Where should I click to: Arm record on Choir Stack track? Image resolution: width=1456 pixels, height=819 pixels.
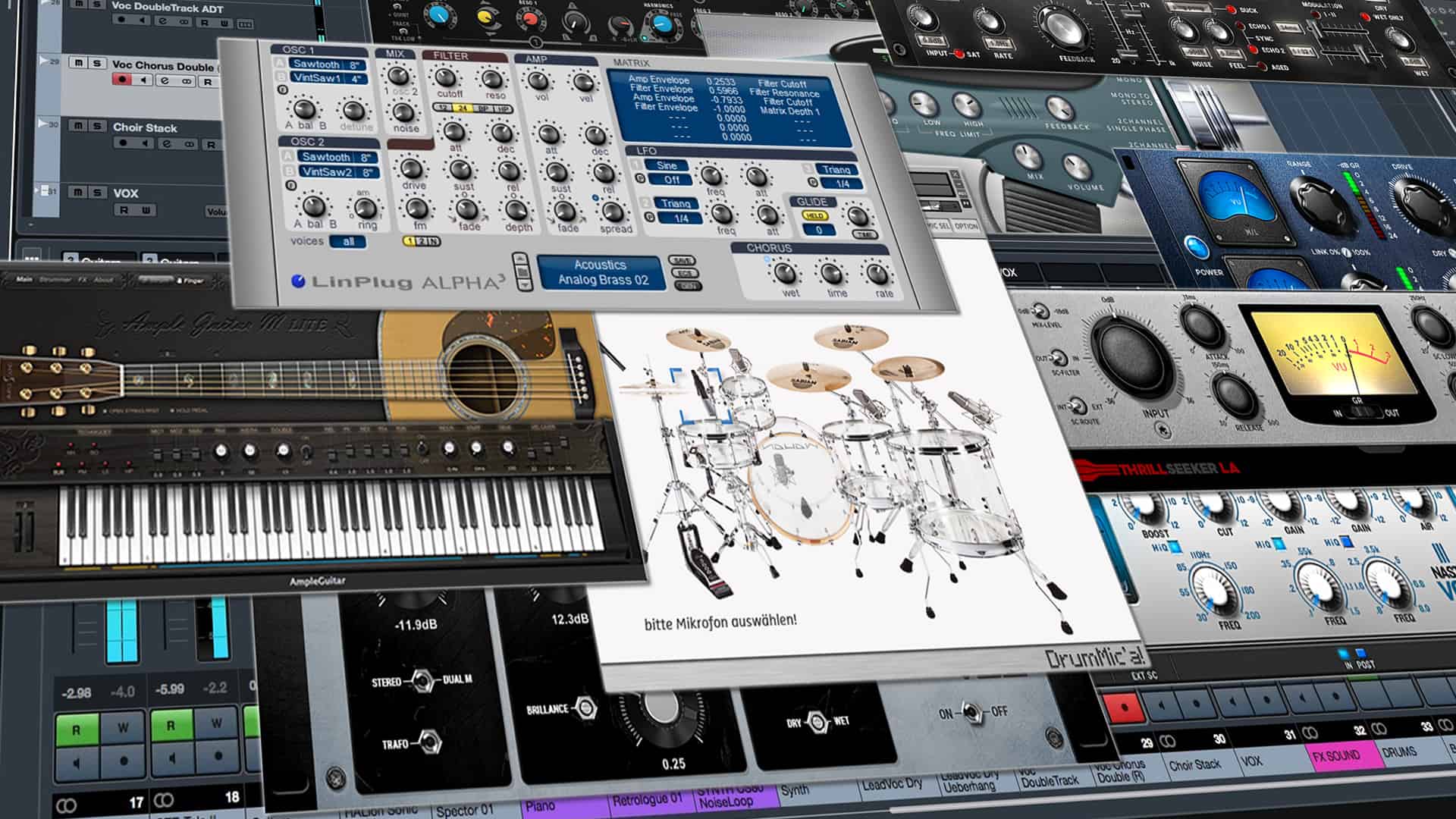(123, 143)
